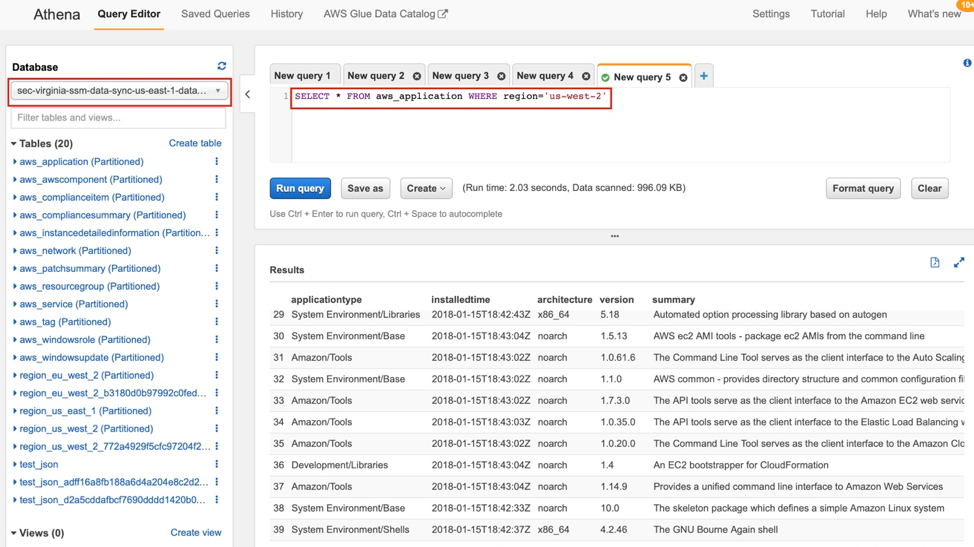The height and width of the screenshot is (547, 974).
Task: Close the New query 2 tab
Action: coord(417,77)
